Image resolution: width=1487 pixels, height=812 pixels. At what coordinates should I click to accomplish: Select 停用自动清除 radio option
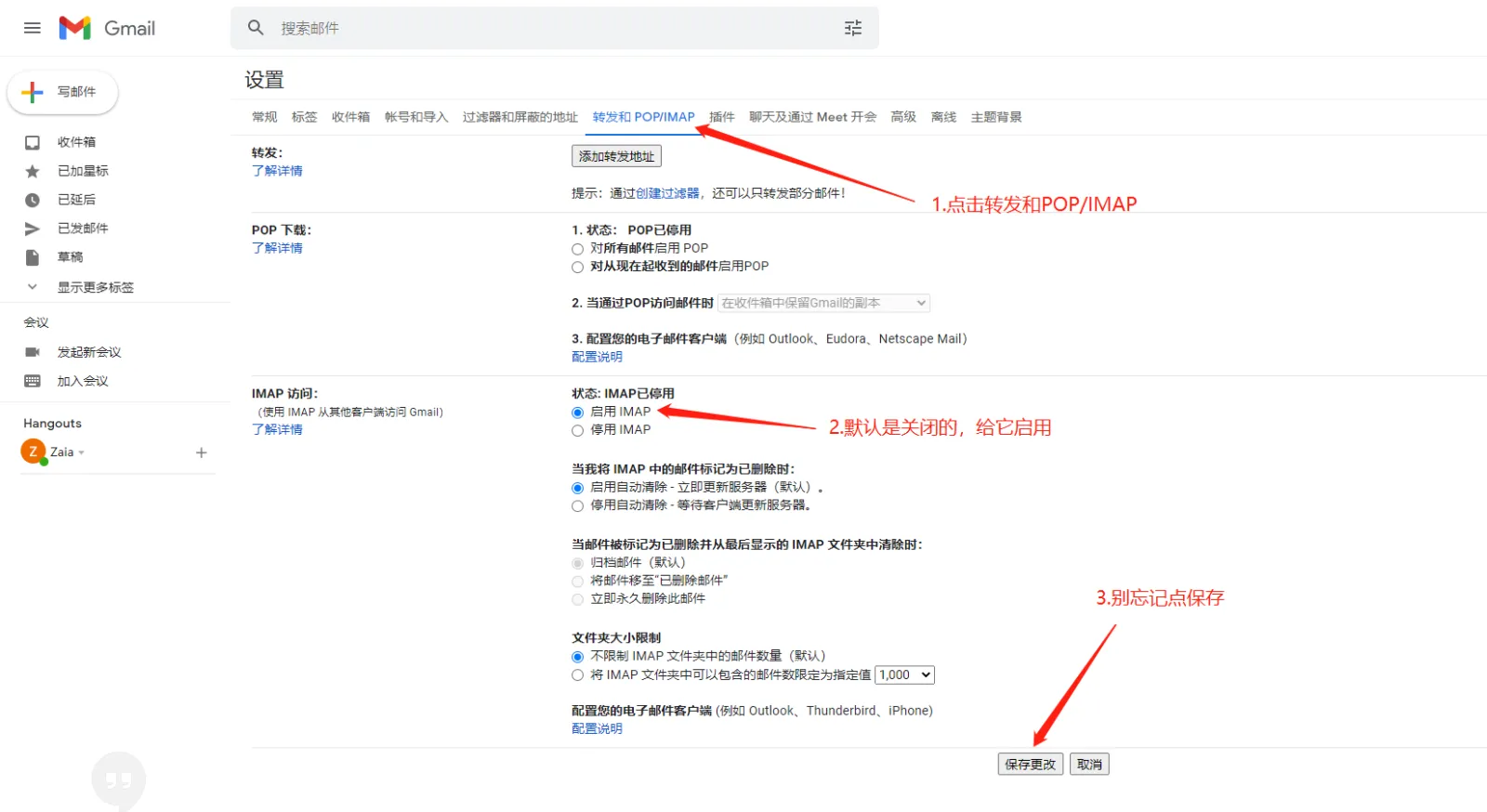[577, 506]
